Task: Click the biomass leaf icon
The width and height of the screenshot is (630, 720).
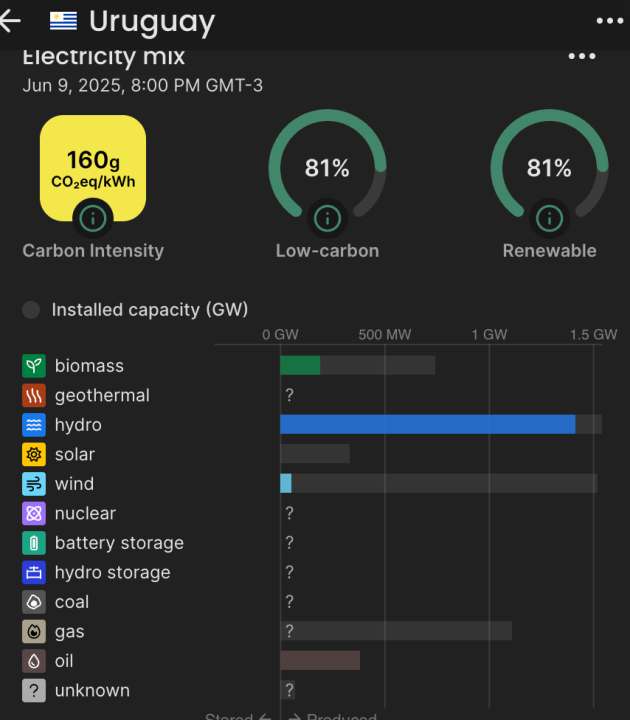Action: click(x=34, y=366)
